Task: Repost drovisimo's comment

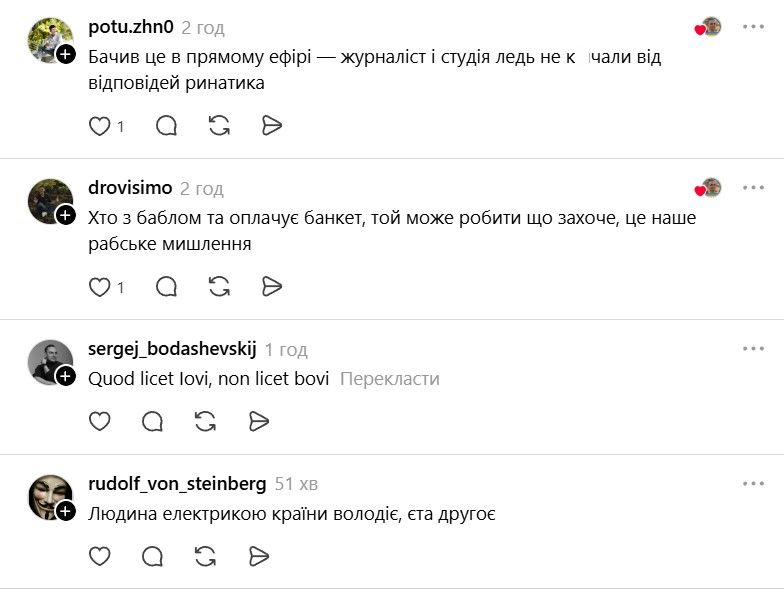Action: (219, 287)
